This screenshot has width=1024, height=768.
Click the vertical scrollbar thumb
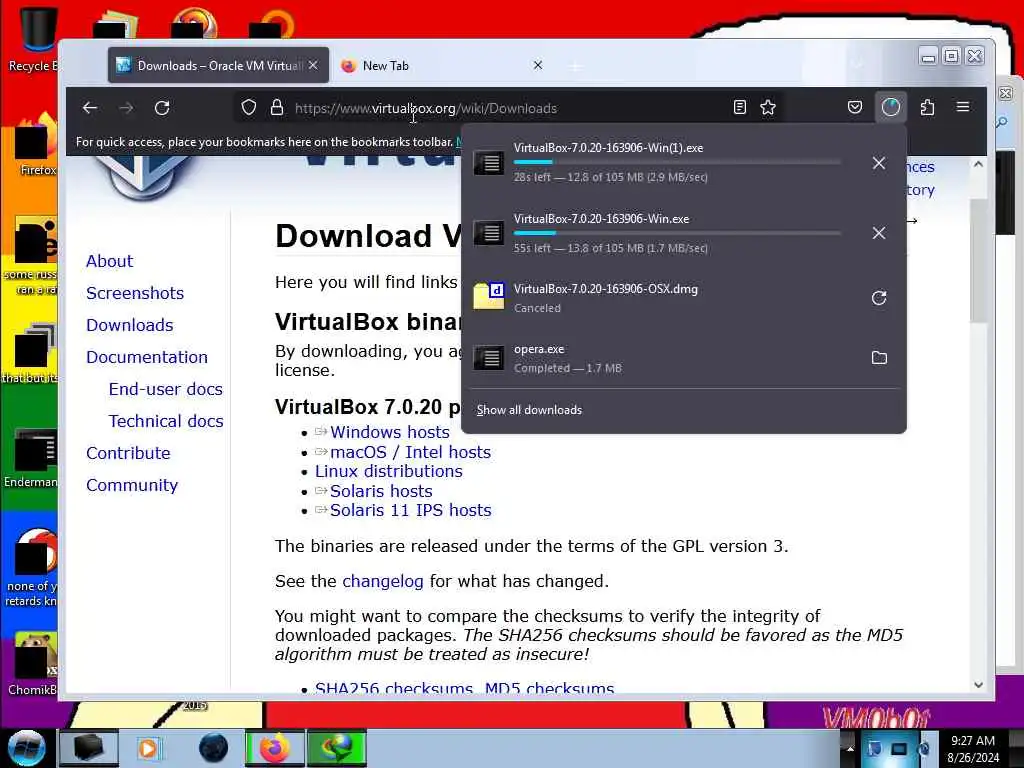click(978, 260)
